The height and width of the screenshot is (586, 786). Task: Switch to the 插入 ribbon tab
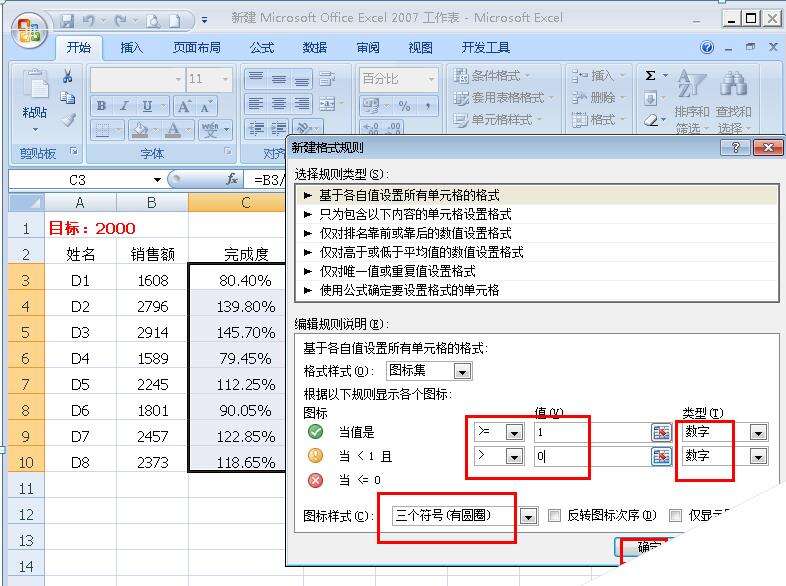click(x=132, y=47)
